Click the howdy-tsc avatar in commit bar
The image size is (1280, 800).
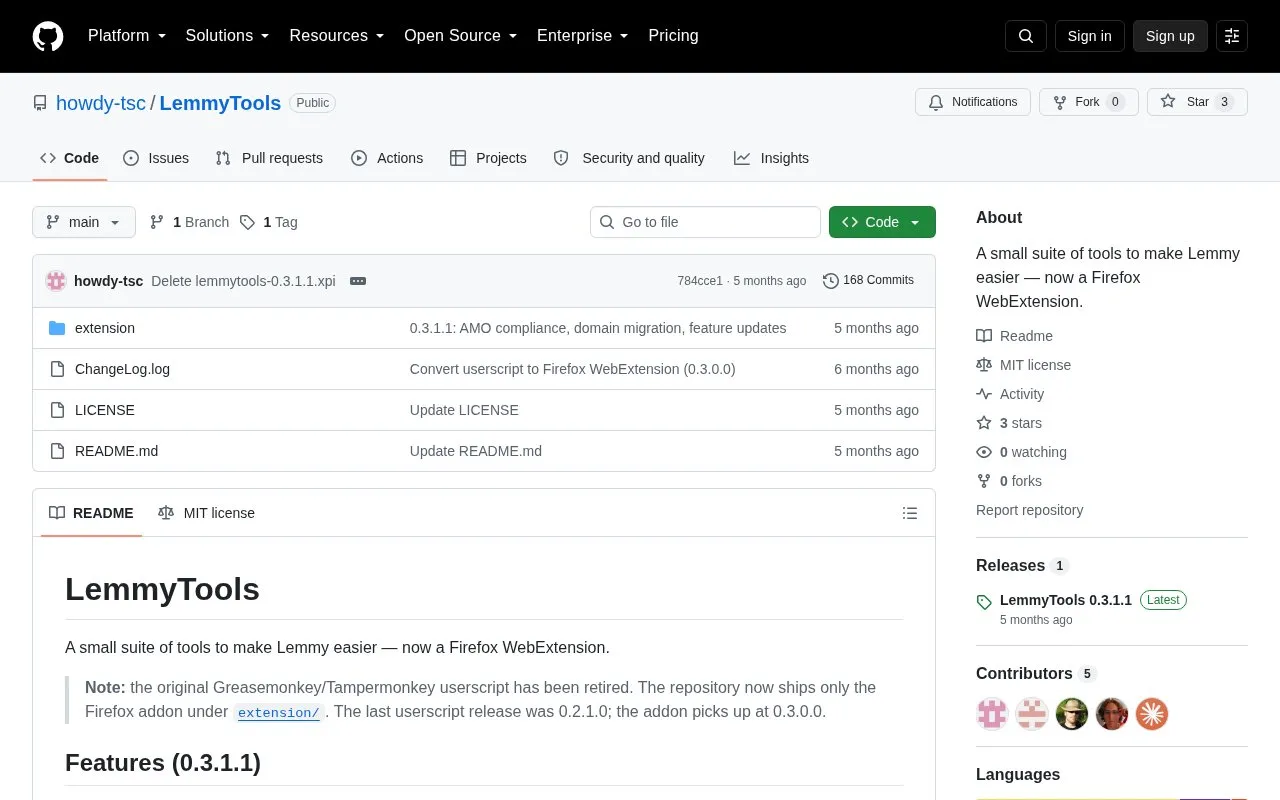(56, 281)
